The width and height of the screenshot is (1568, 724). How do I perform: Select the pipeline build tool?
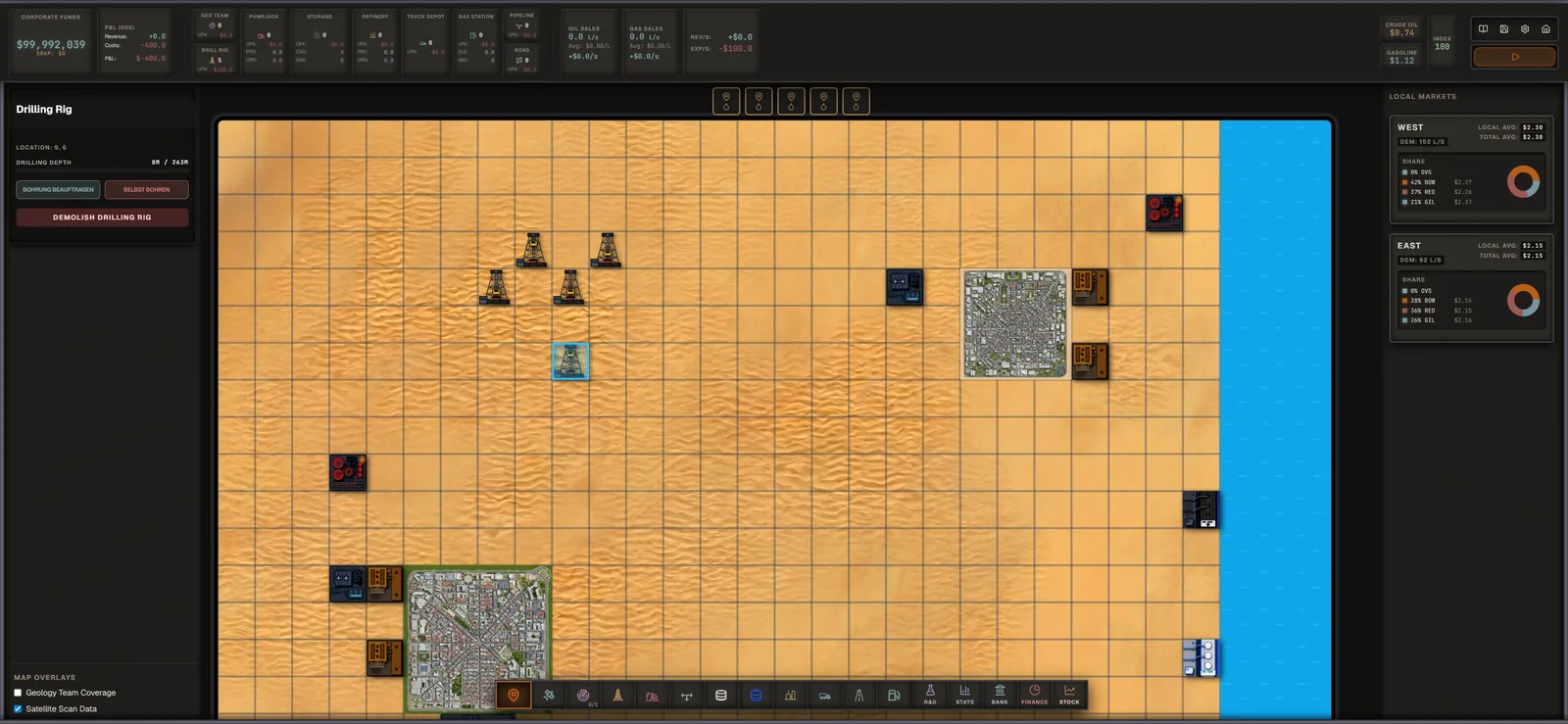(686, 696)
